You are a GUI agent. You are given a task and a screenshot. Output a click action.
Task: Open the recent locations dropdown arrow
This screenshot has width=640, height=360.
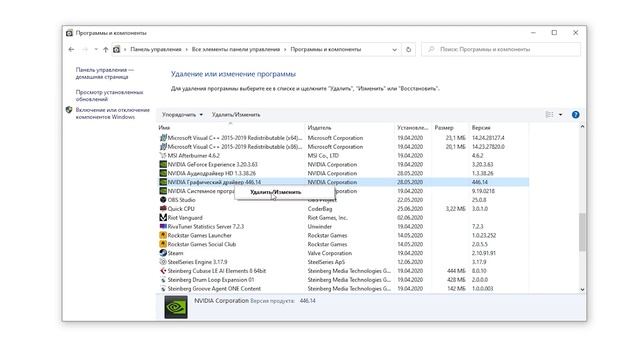point(96,49)
